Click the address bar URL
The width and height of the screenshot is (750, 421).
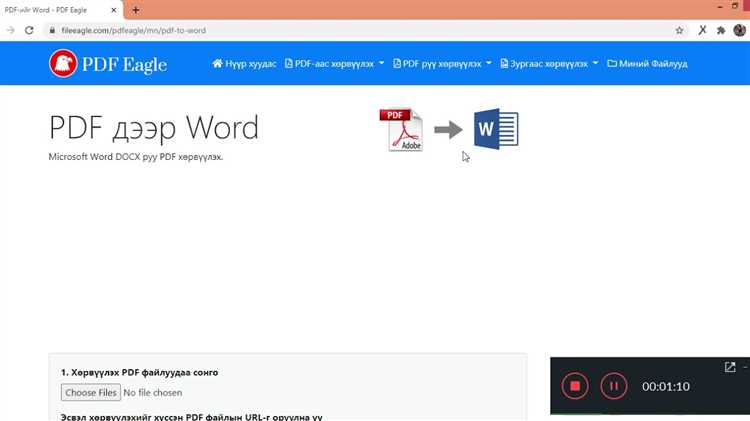[133, 30]
